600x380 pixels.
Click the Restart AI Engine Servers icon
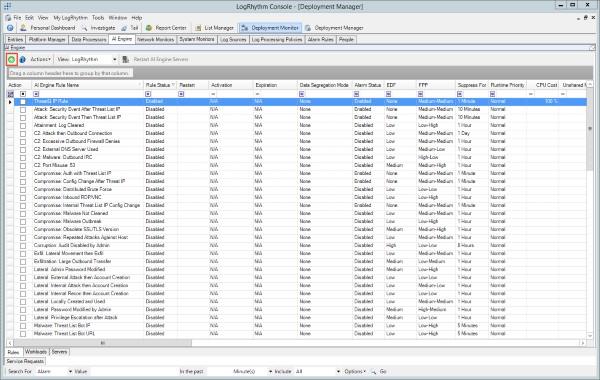click(126, 59)
